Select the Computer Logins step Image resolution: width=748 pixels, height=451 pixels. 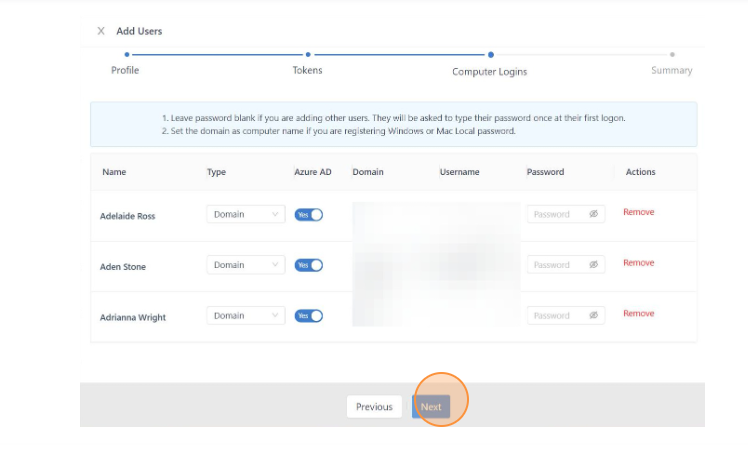pos(489,71)
